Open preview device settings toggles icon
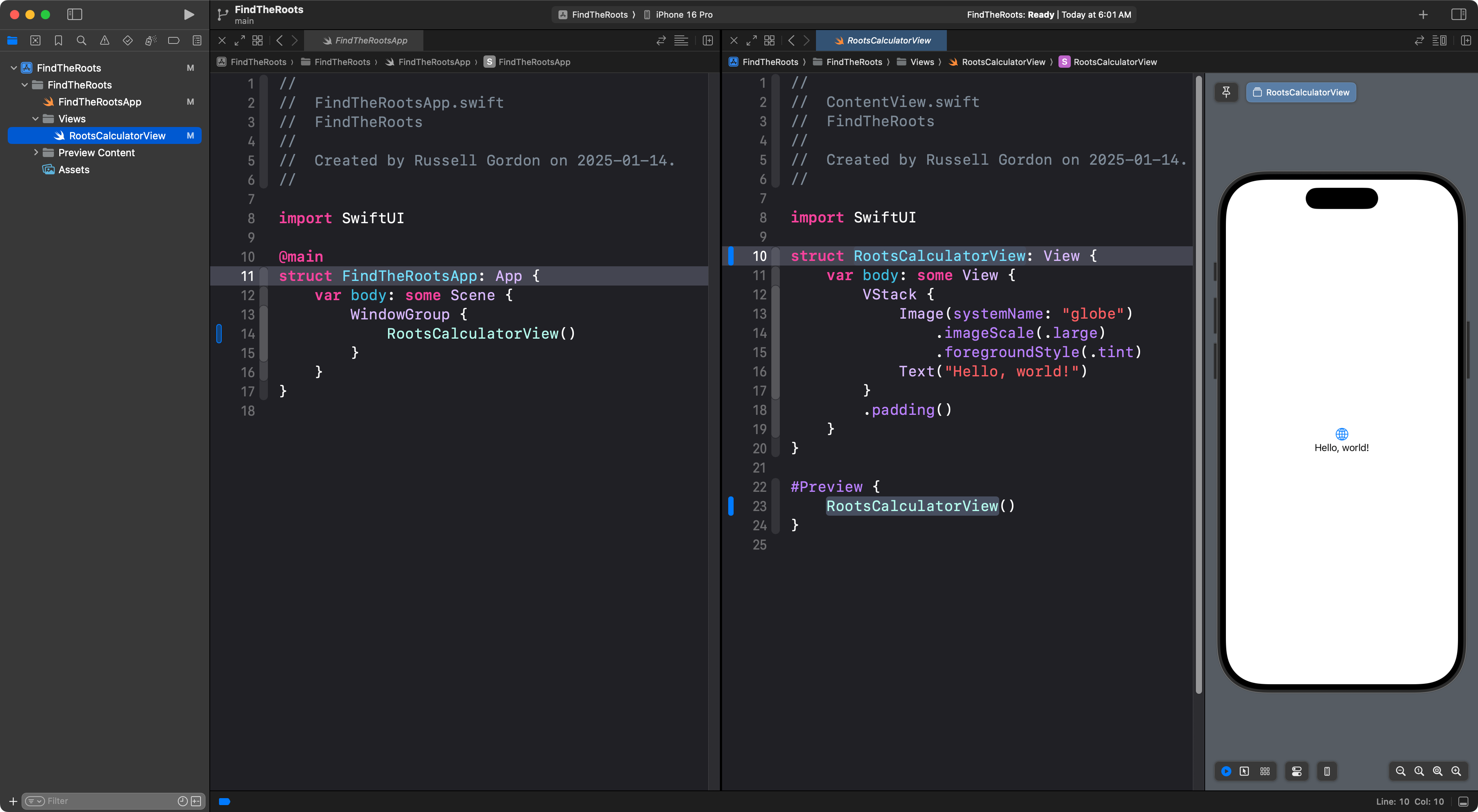The height and width of the screenshot is (812, 1478). pos(1297,771)
